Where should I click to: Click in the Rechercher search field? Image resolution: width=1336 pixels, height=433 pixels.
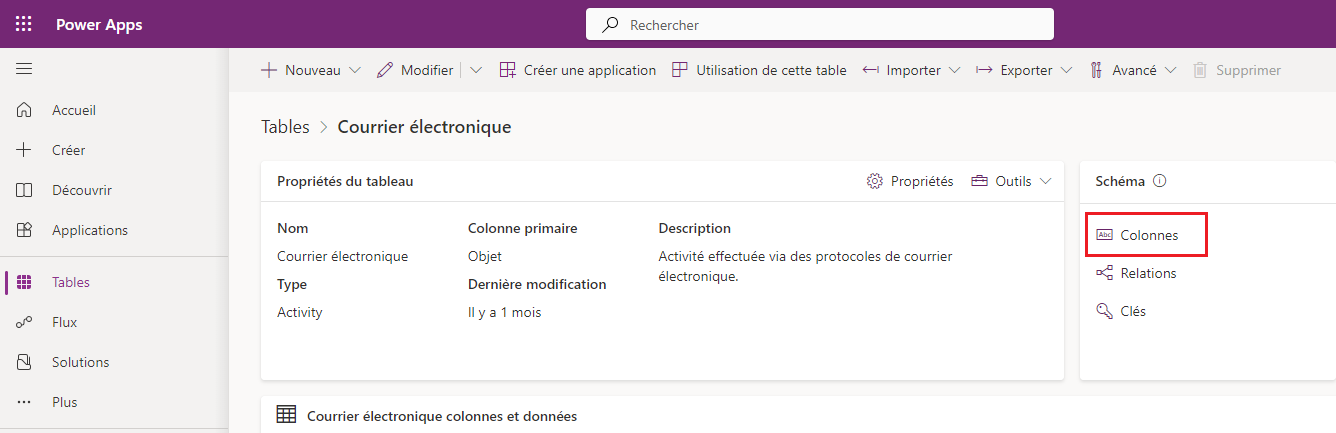pos(820,25)
